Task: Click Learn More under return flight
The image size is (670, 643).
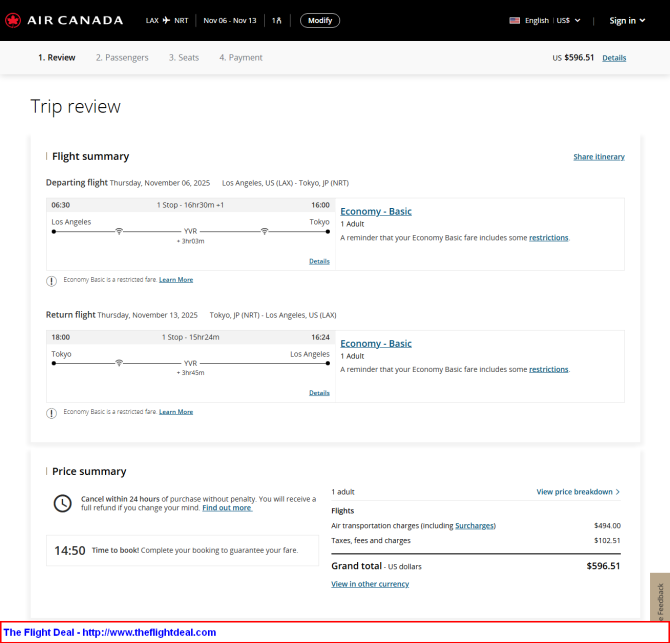Action: (176, 411)
